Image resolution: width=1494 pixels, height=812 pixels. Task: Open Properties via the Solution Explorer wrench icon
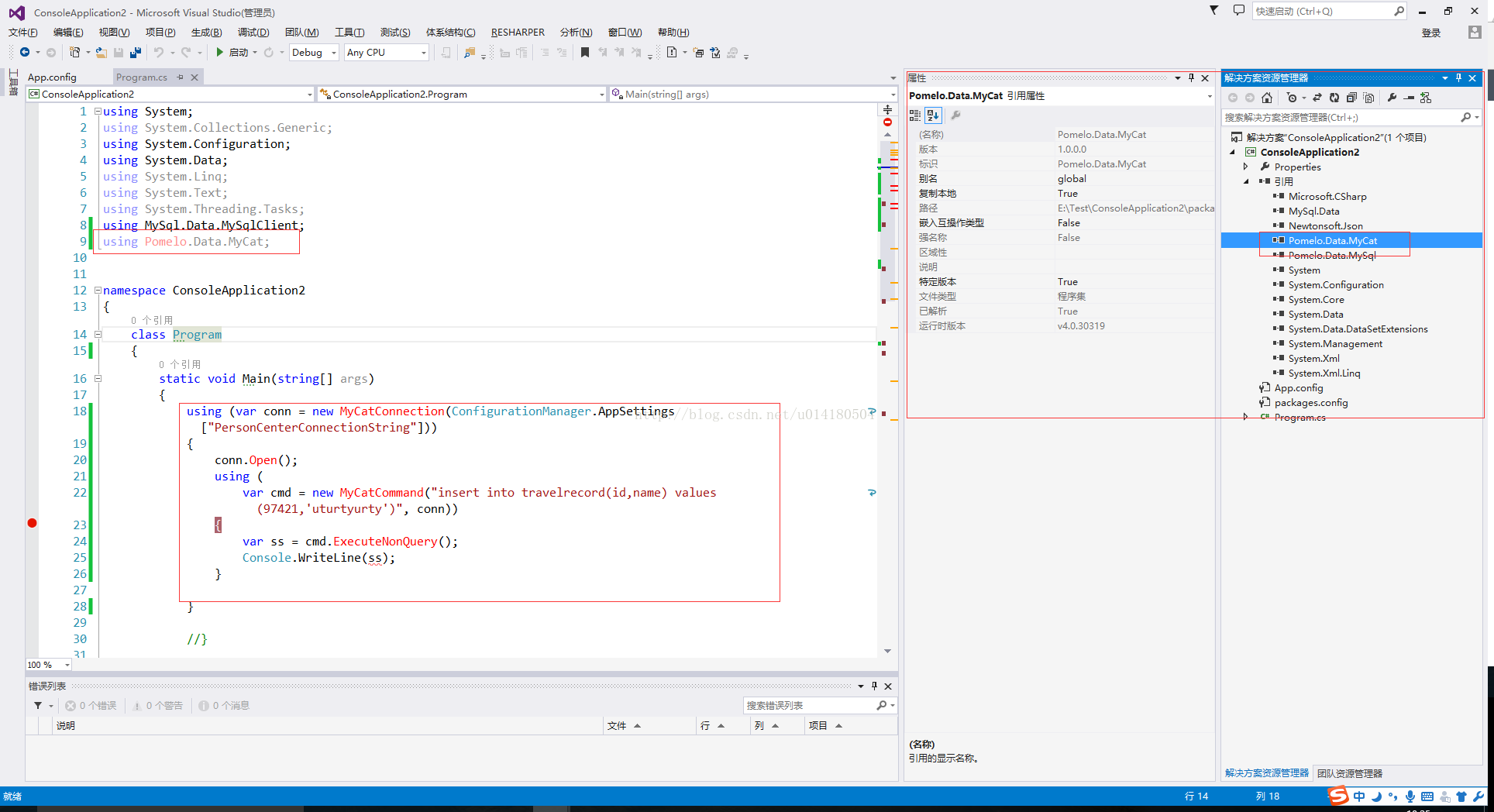1392,98
